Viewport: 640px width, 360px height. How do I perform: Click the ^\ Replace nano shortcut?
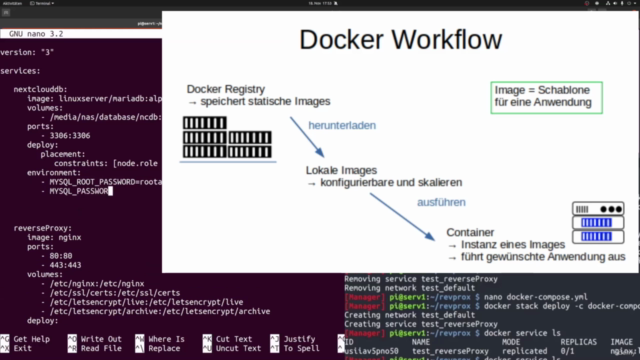(x=158, y=349)
